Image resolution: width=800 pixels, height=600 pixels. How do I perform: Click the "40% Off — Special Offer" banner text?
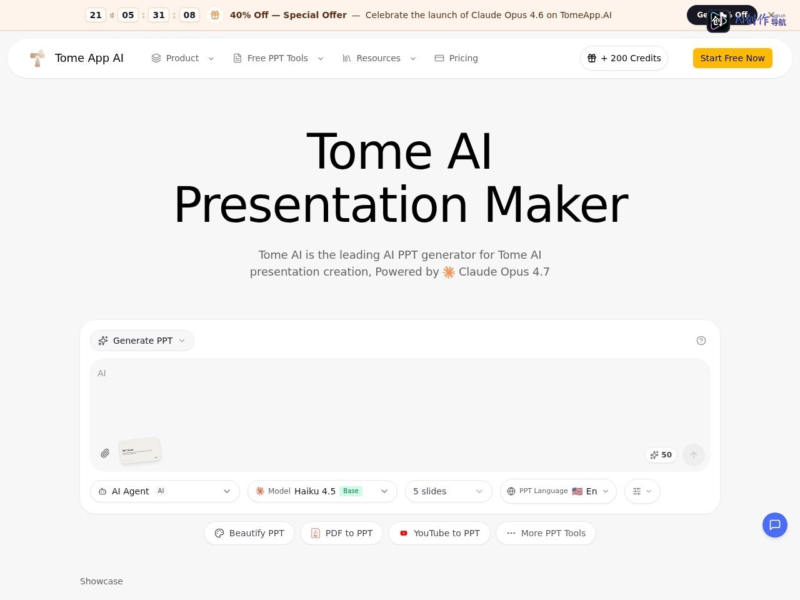(x=288, y=15)
